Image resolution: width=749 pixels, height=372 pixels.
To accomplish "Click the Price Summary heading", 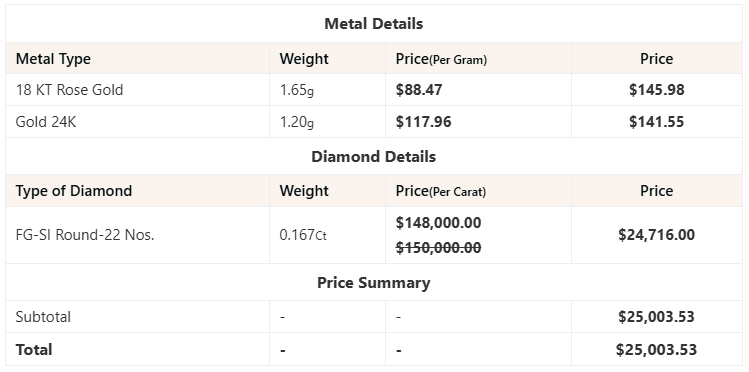I will 374,282.
